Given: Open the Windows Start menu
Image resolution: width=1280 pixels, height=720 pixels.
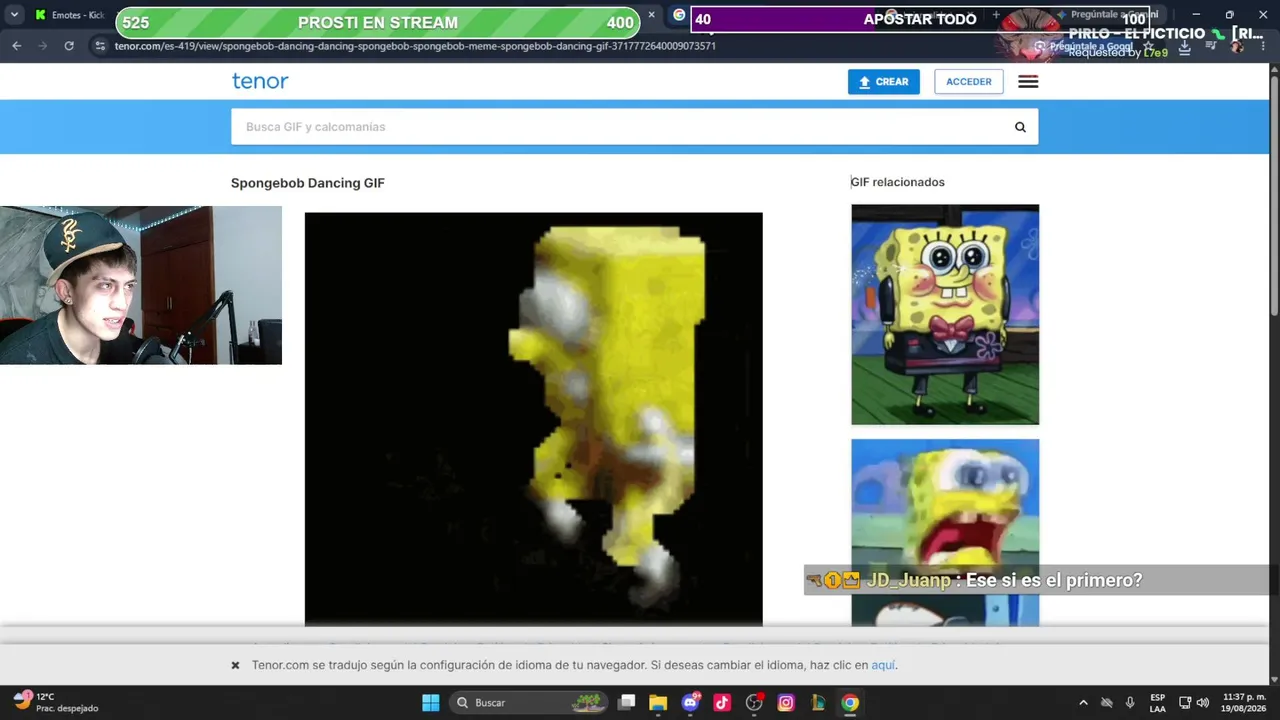Looking at the screenshot, I should [x=431, y=703].
